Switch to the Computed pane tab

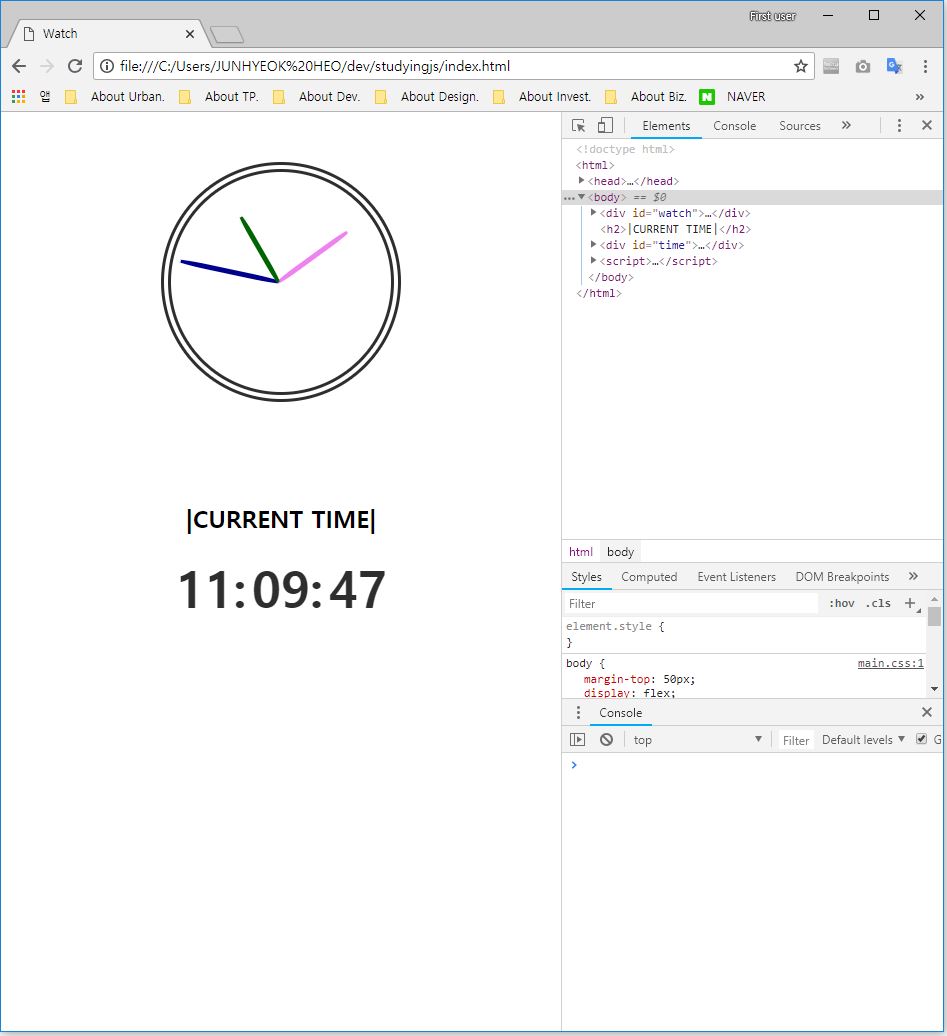point(649,577)
